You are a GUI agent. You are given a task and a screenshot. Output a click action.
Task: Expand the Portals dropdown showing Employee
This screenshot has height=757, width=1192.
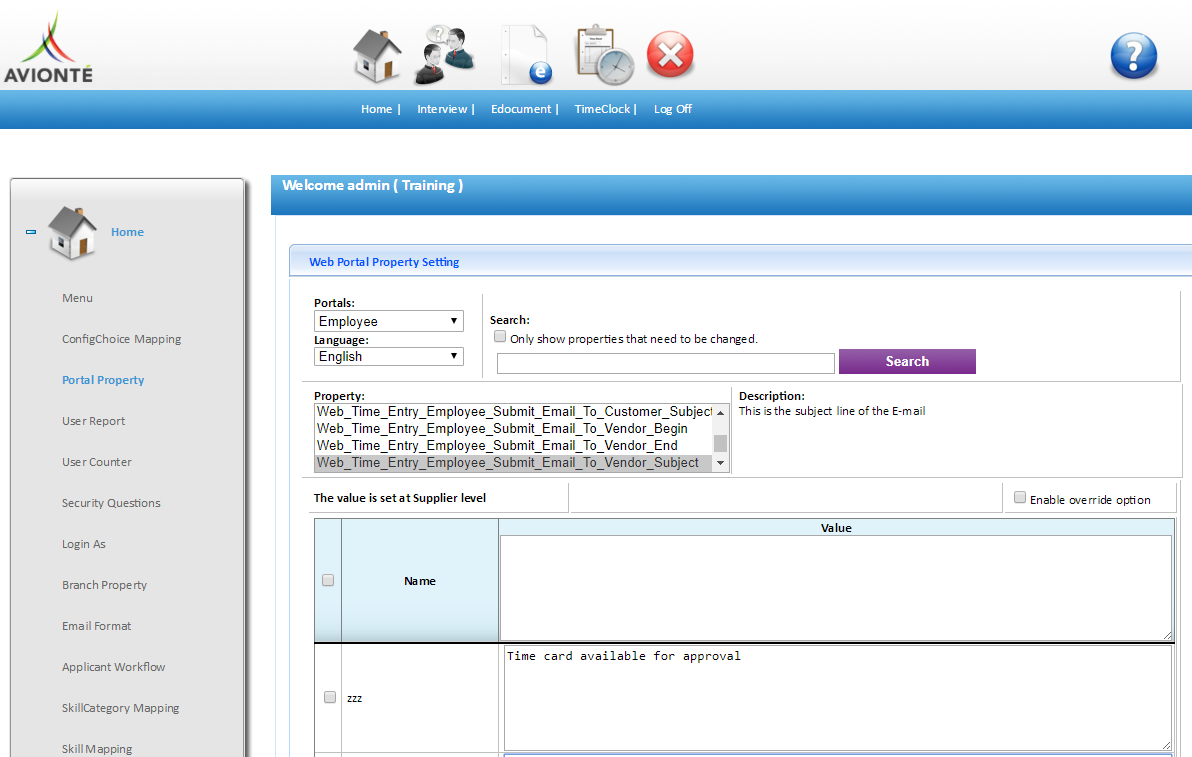(x=388, y=321)
